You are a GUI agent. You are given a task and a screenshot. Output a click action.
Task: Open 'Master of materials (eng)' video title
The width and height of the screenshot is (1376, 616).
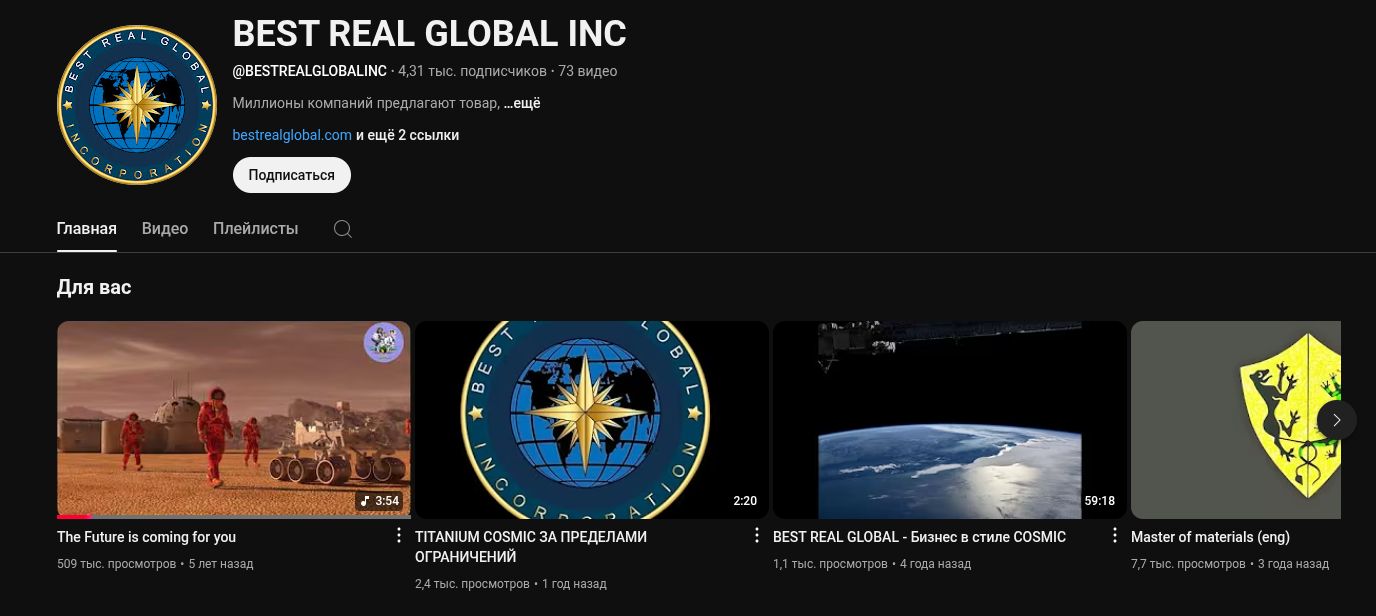click(1211, 537)
